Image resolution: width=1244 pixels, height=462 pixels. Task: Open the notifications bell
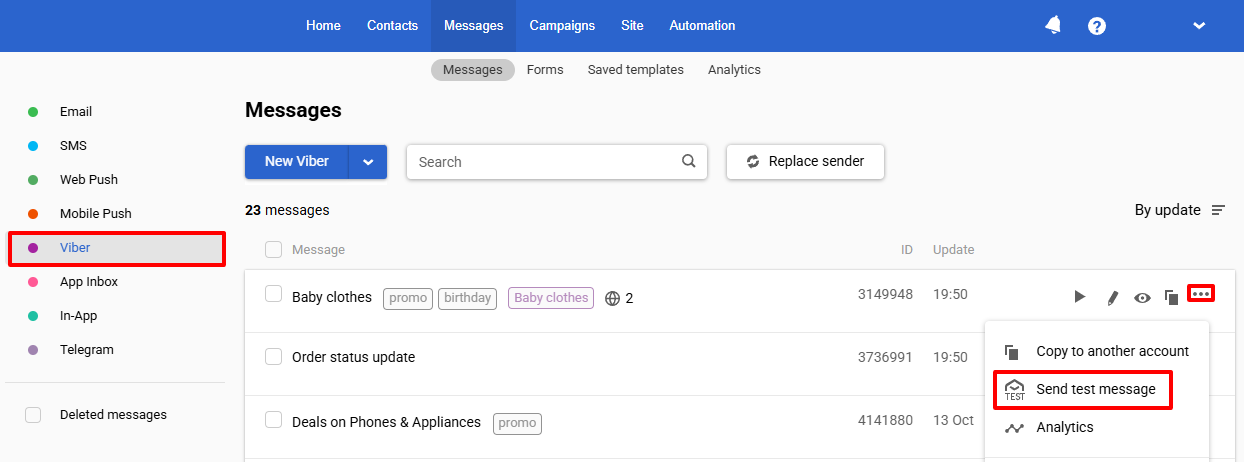coord(1053,25)
